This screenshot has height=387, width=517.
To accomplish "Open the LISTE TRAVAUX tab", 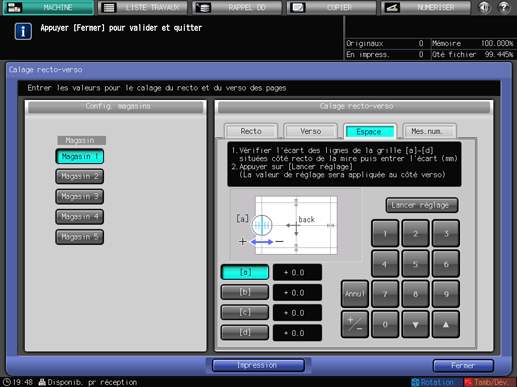I will point(143,7).
